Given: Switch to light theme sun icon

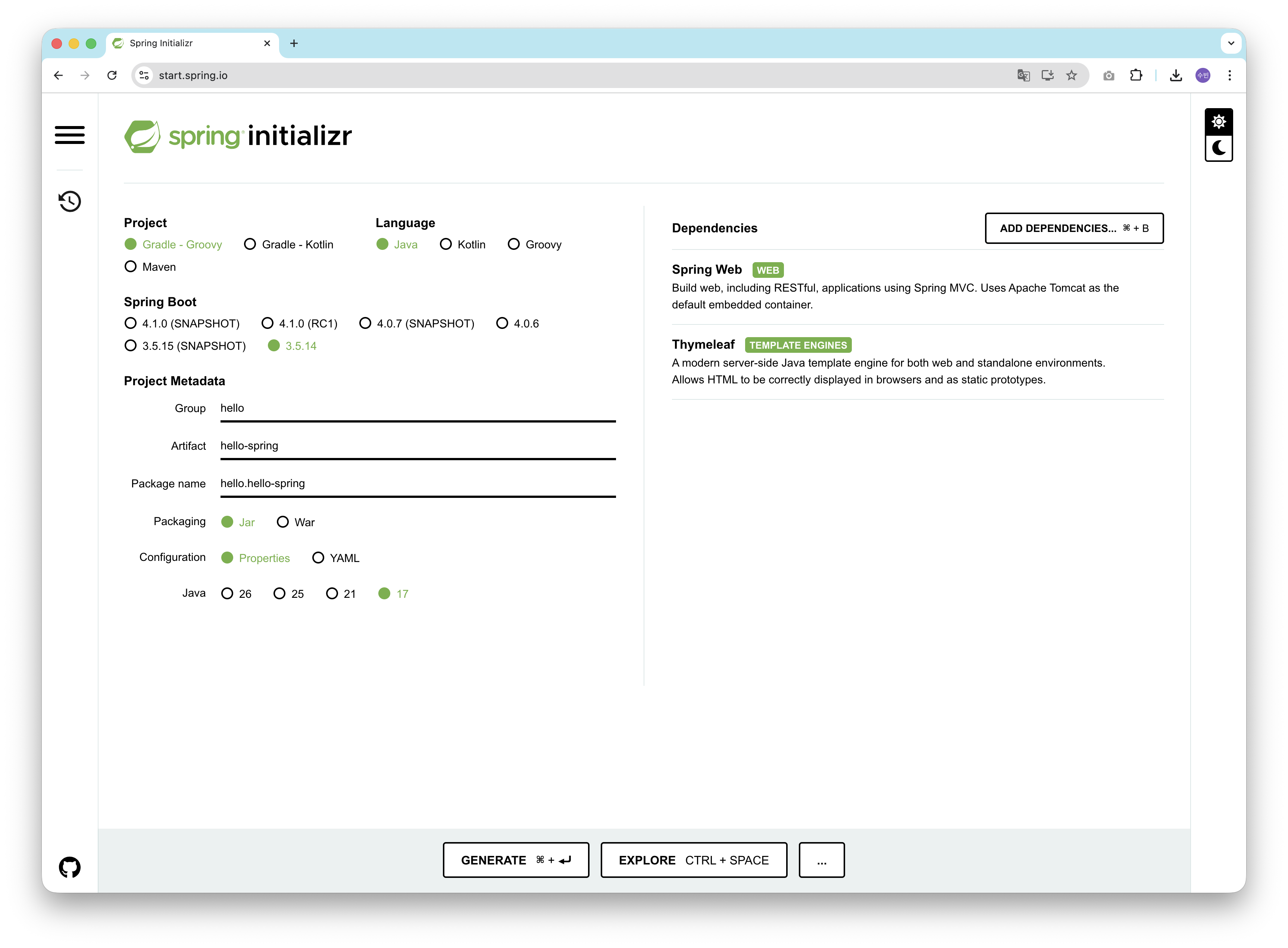Looking at the screenshot, I should point(1219,122).
